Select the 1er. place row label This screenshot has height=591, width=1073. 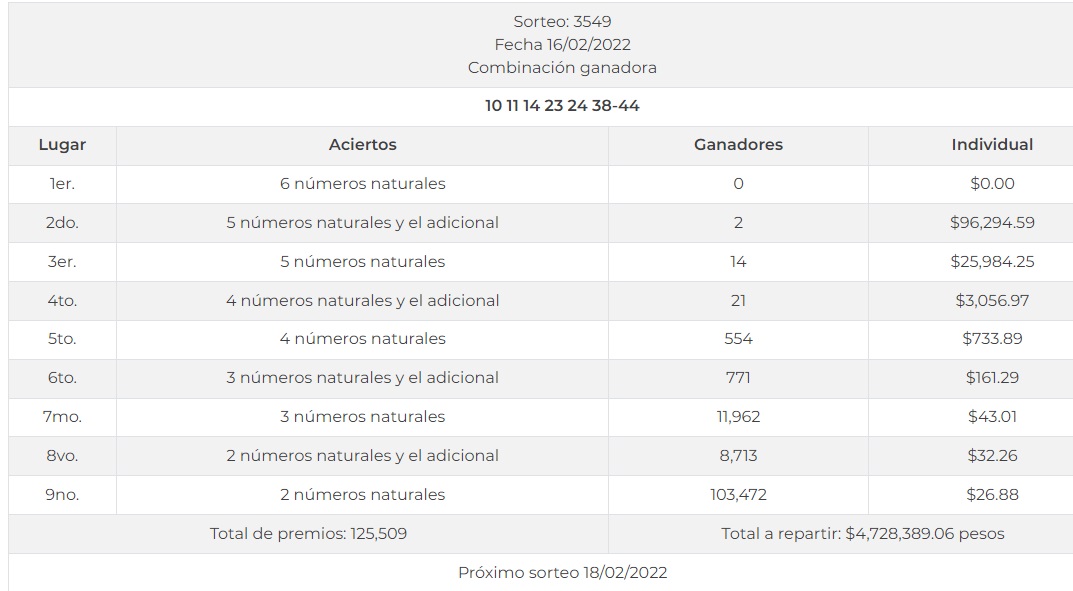(62, 184)
